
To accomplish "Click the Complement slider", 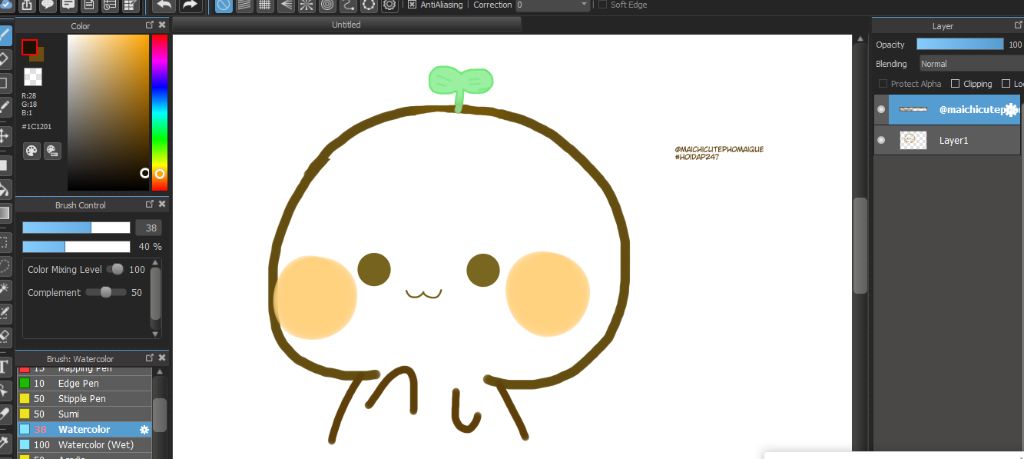I will (106, 293).
